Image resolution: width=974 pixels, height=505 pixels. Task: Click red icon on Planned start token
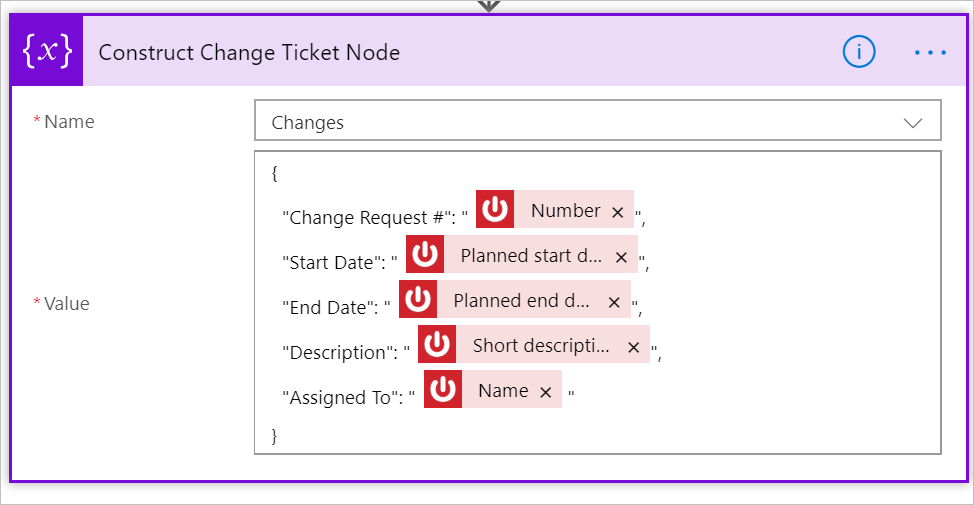[x=425, y=255]
